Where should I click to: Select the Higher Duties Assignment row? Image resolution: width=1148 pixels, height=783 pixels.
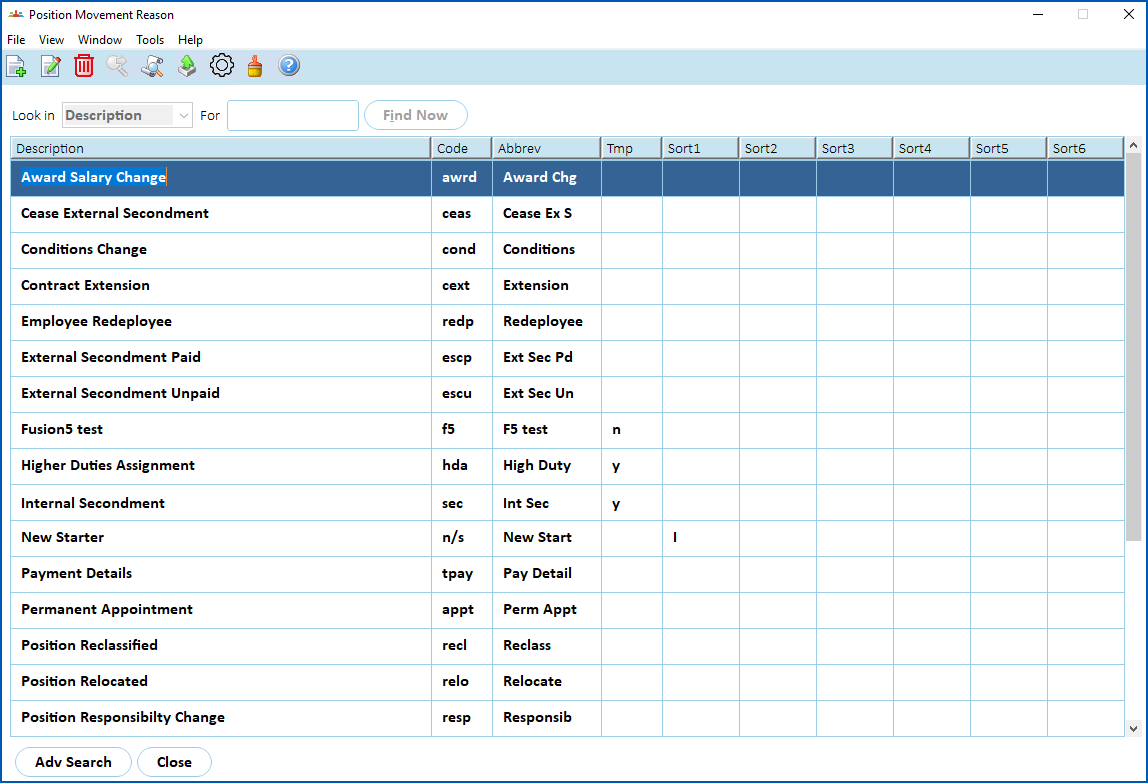[x=567, y=466]
